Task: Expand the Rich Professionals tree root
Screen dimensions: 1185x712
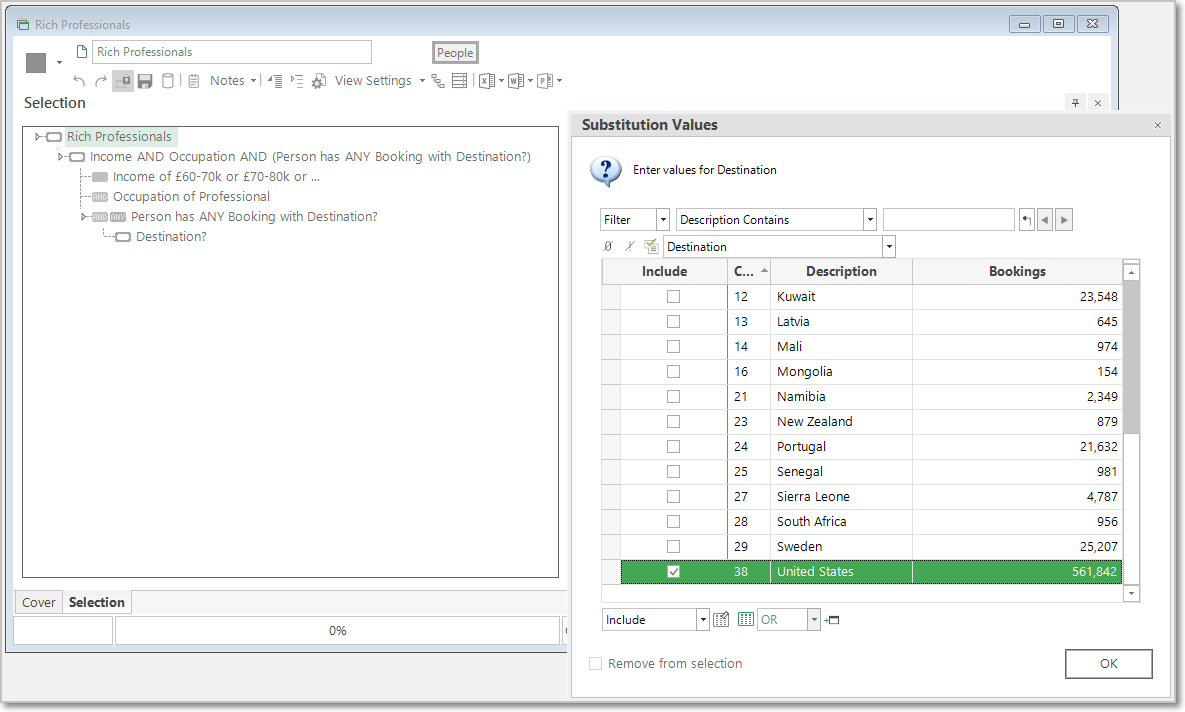Action: point(38,137)
